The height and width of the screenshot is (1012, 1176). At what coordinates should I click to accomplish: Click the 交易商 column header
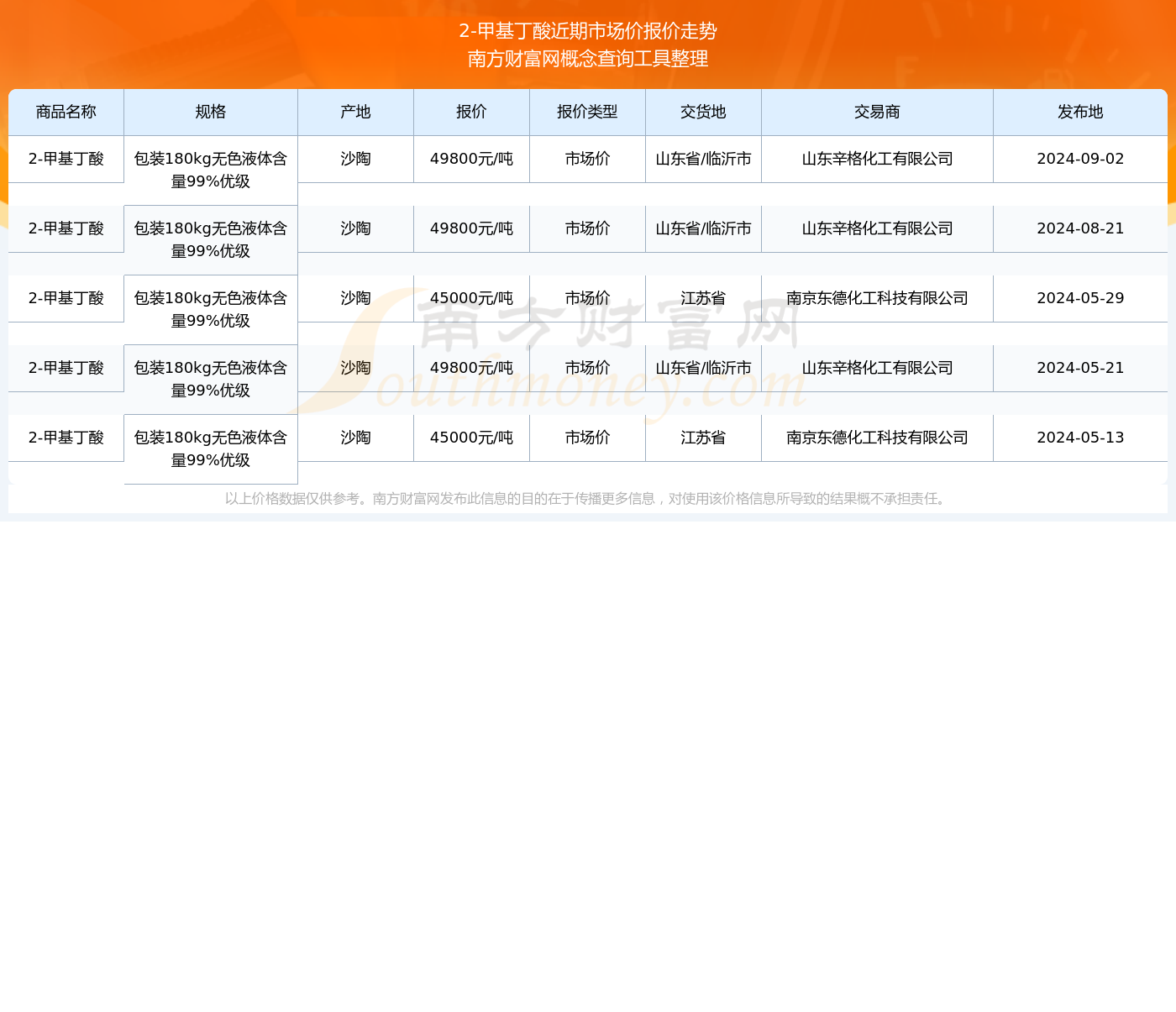pyautogui.click(x=878, y=113)
